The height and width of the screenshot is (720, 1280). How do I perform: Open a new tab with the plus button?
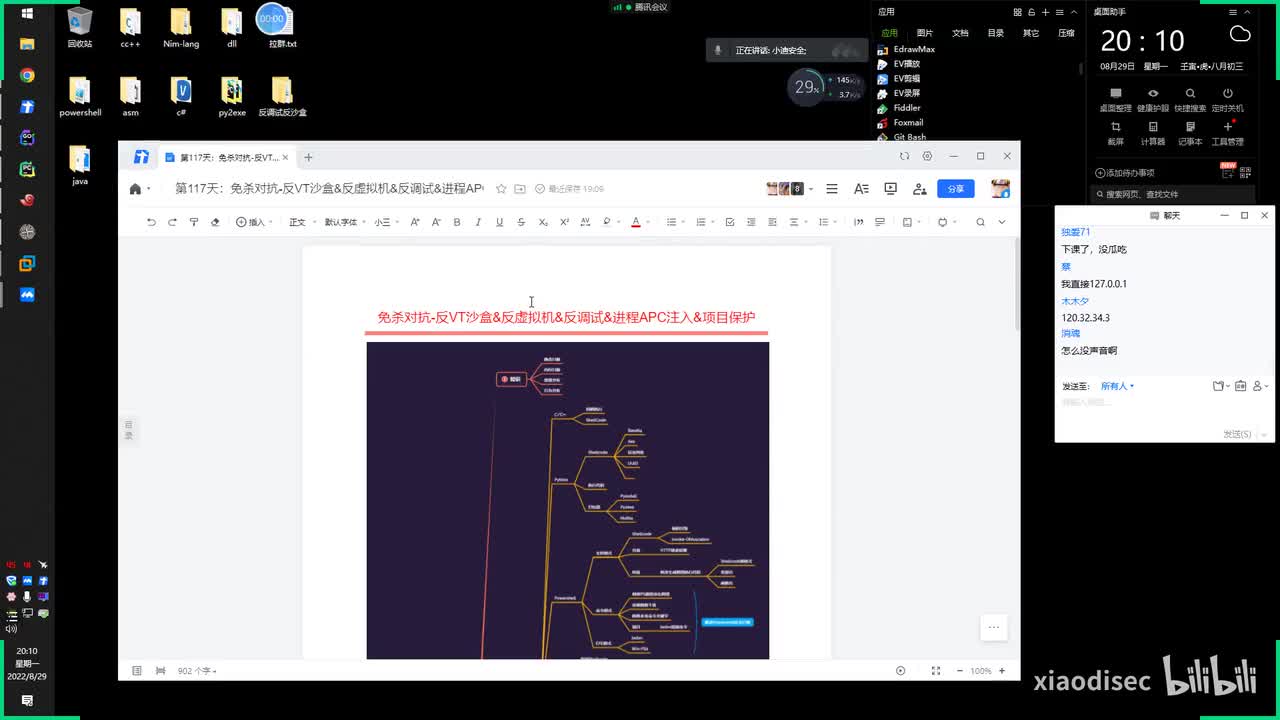tap(308, 157)
